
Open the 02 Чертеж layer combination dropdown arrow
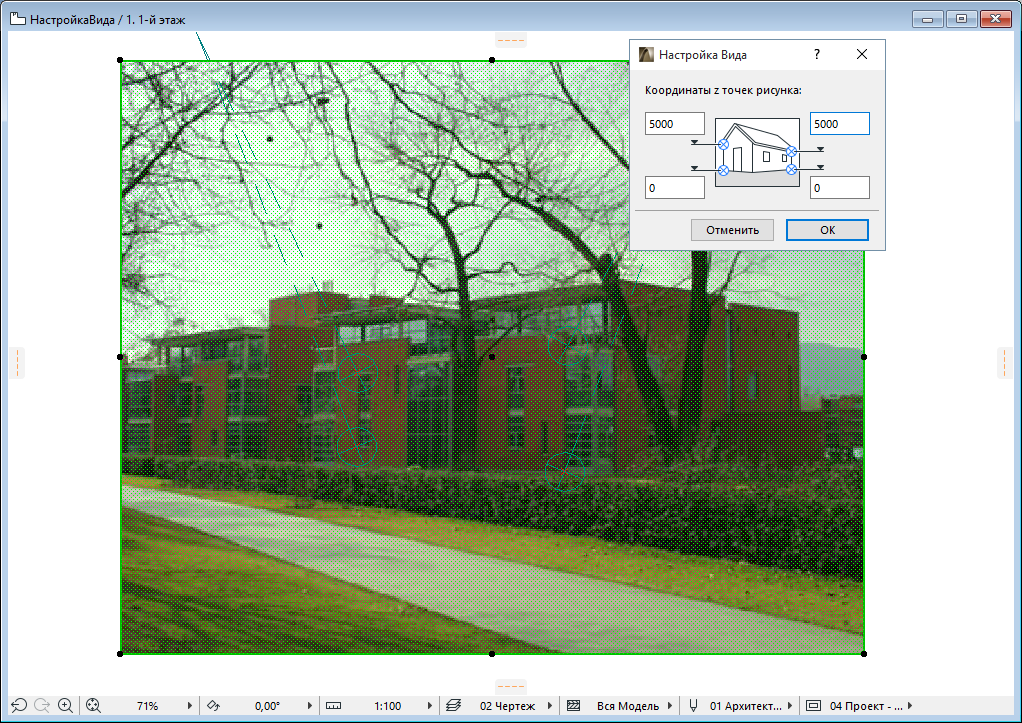click(550, 705)
